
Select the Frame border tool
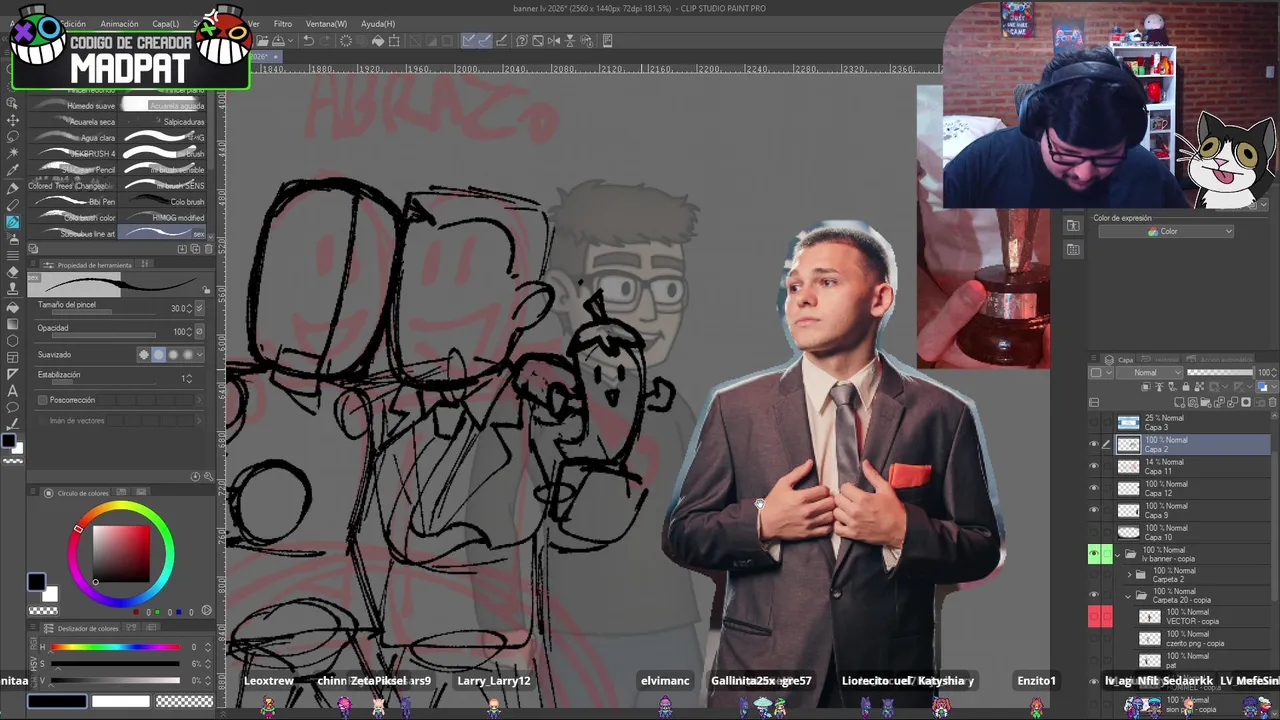13,358
